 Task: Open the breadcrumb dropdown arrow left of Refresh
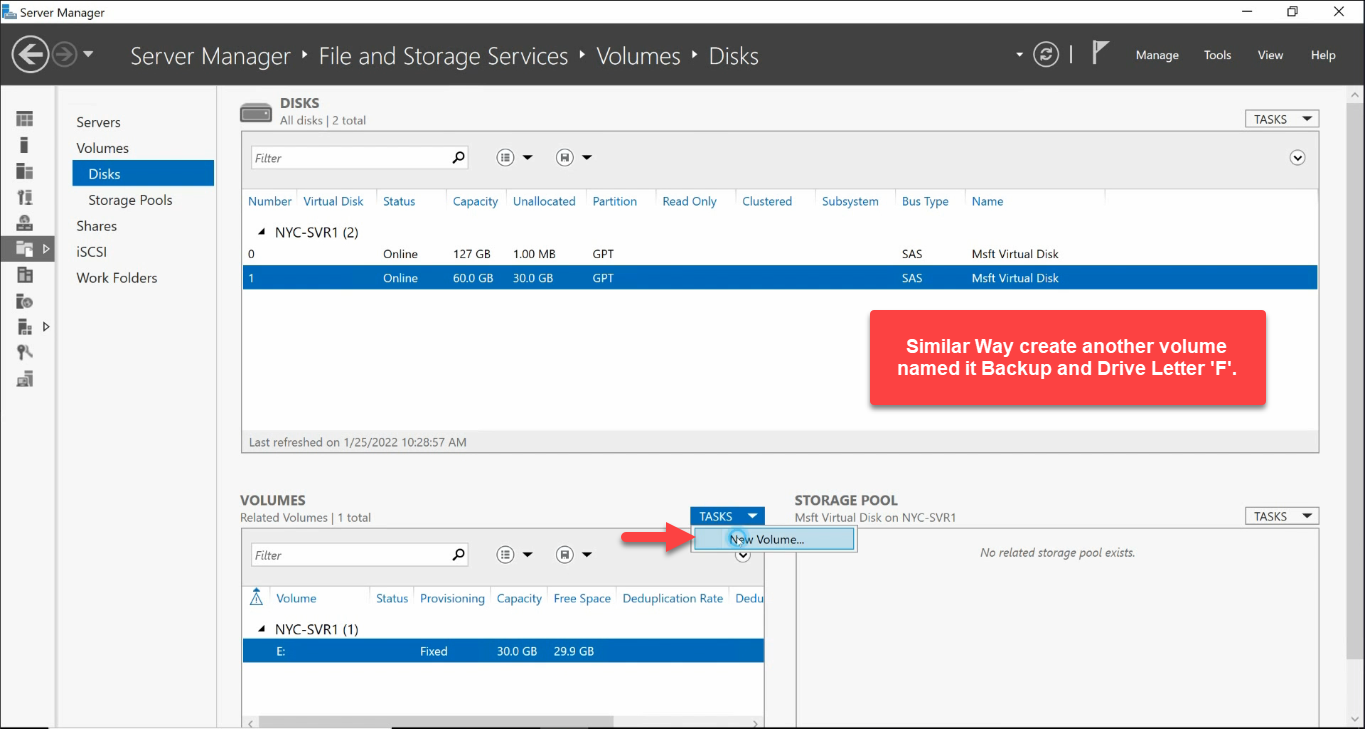click(x=1020, y=55)
